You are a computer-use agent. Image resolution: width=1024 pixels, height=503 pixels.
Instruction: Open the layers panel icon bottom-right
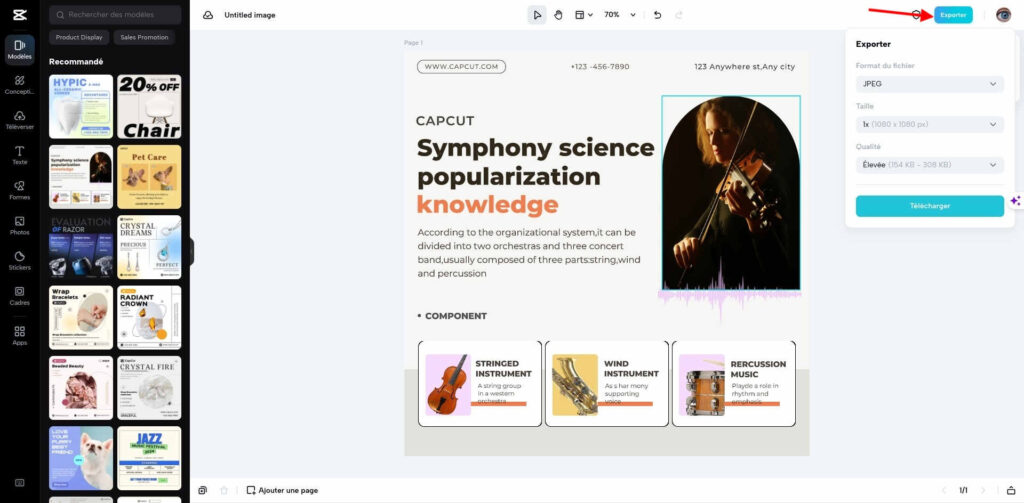[1011, 490]
